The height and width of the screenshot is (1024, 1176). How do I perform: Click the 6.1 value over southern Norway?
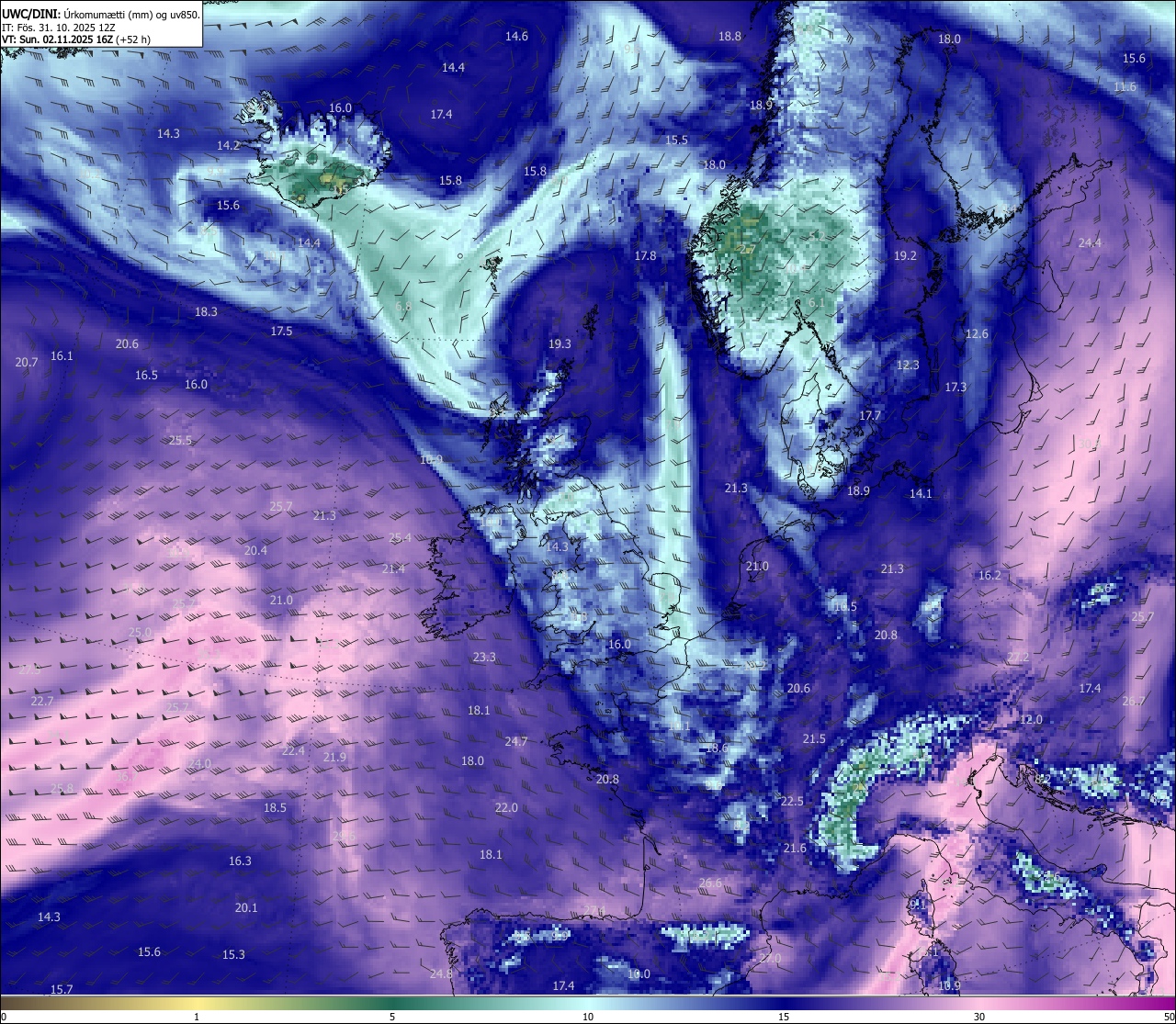pyautogui.click(x=817, y=303)
